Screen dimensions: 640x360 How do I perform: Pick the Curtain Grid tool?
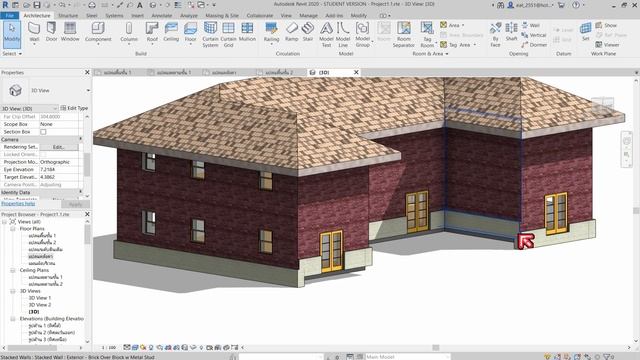229,35
